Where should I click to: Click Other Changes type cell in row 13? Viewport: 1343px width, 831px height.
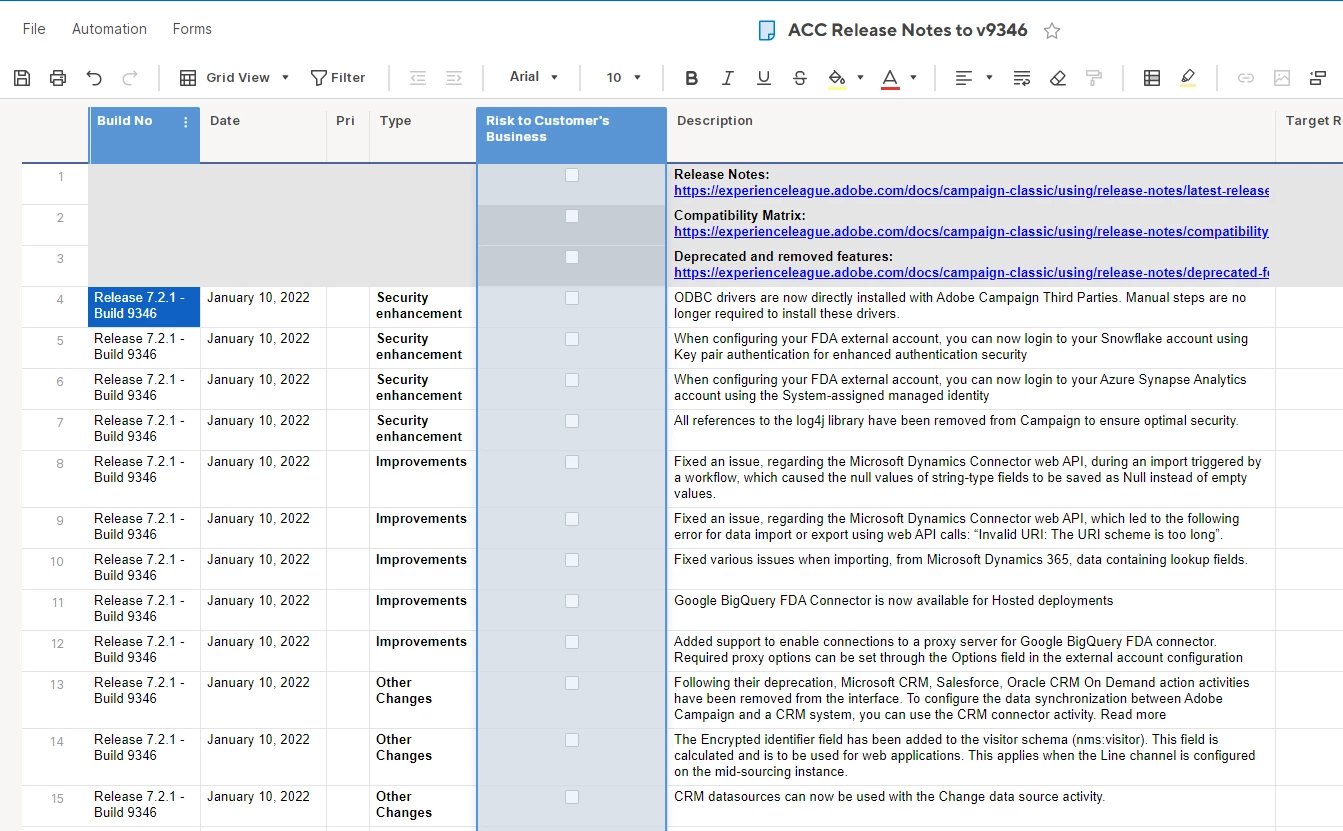(423, 700)
